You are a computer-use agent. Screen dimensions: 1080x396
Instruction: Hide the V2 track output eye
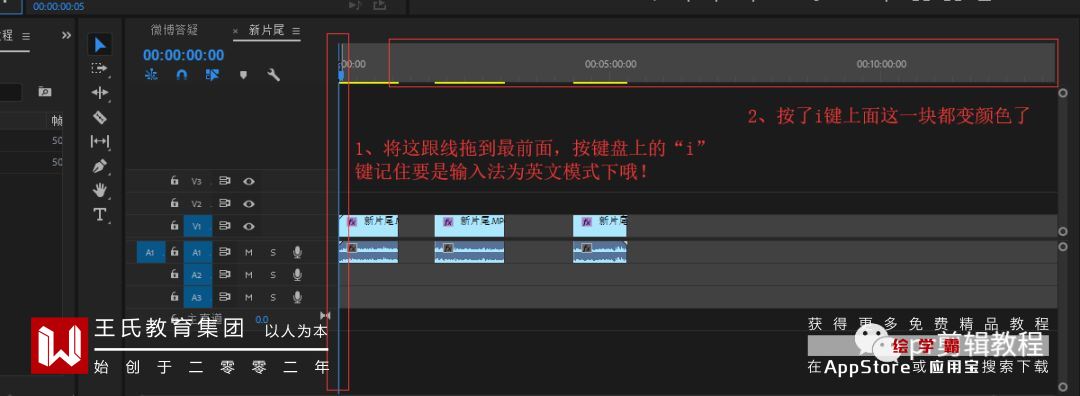coord(249,204)
